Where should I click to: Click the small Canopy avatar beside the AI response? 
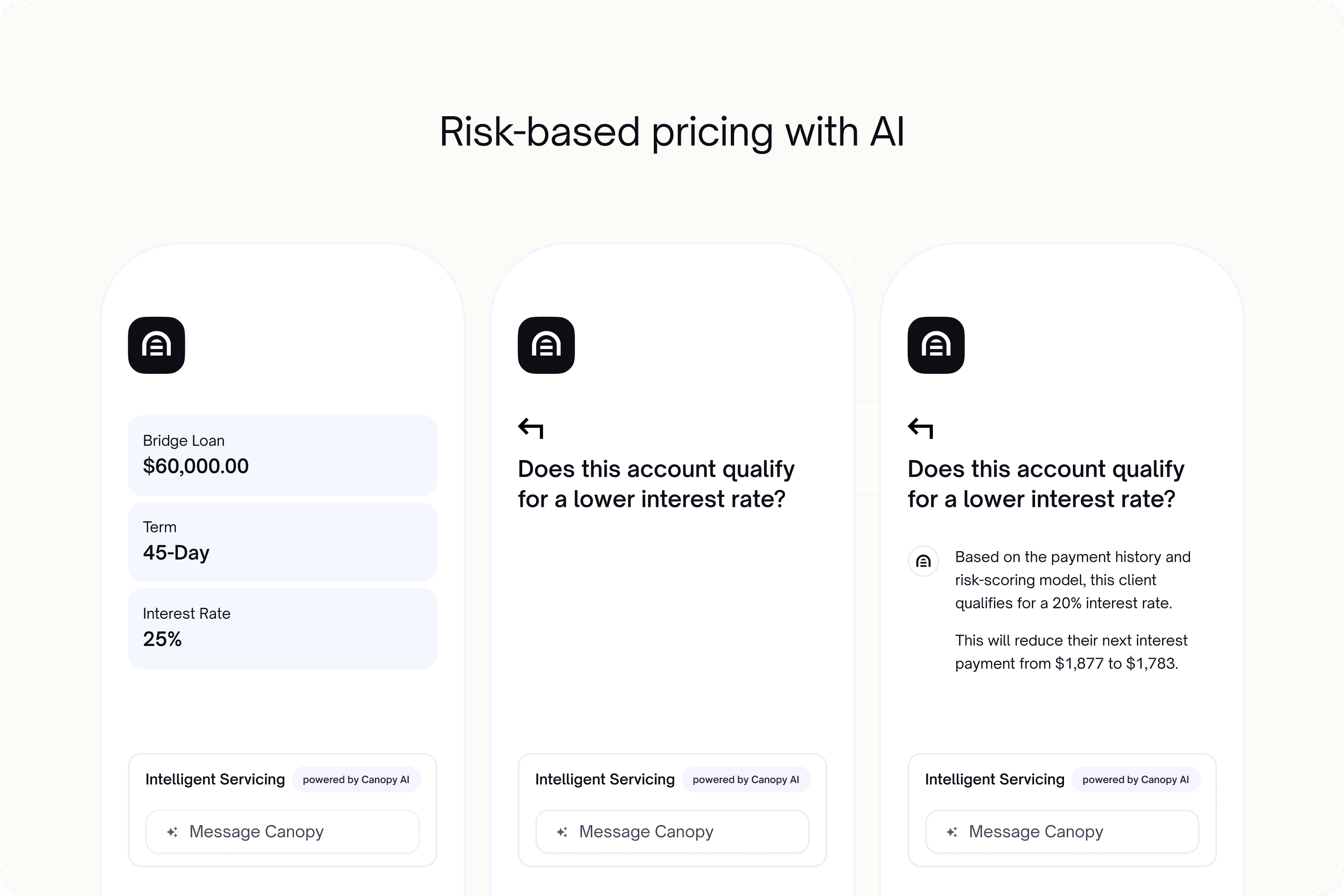tap(923, 562)
